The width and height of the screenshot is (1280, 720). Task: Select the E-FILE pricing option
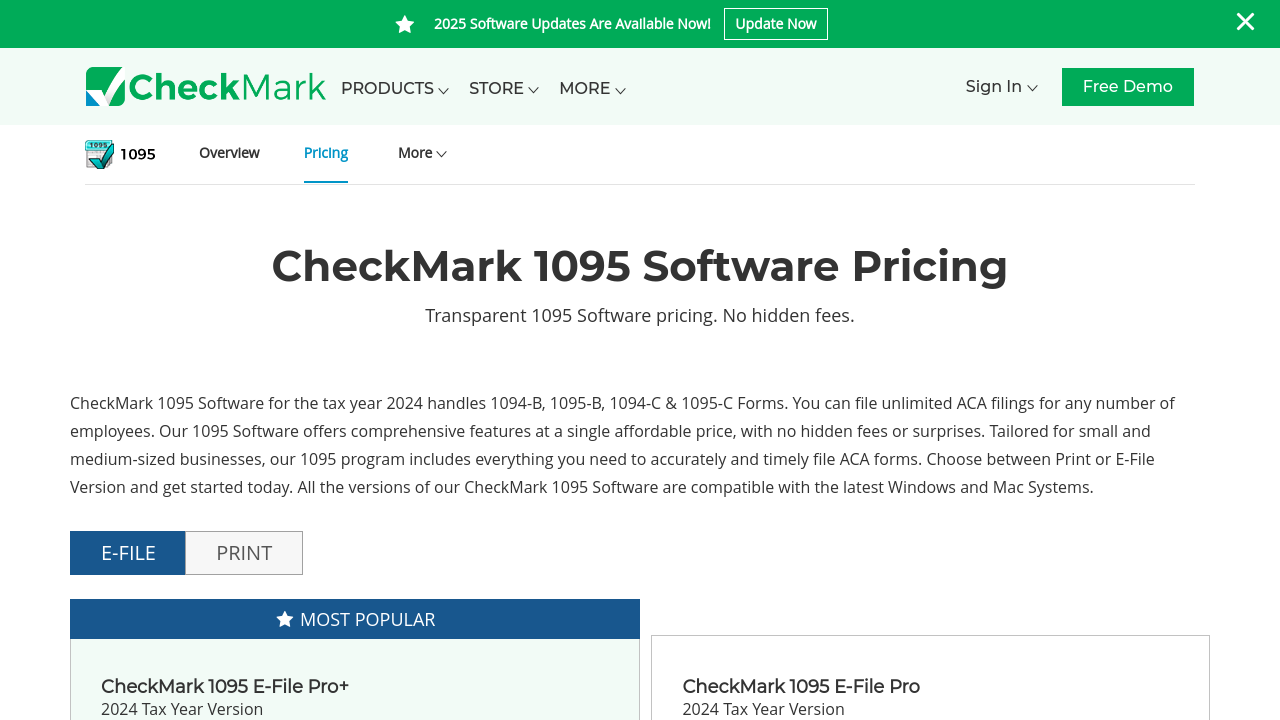(x=127, y=553)
